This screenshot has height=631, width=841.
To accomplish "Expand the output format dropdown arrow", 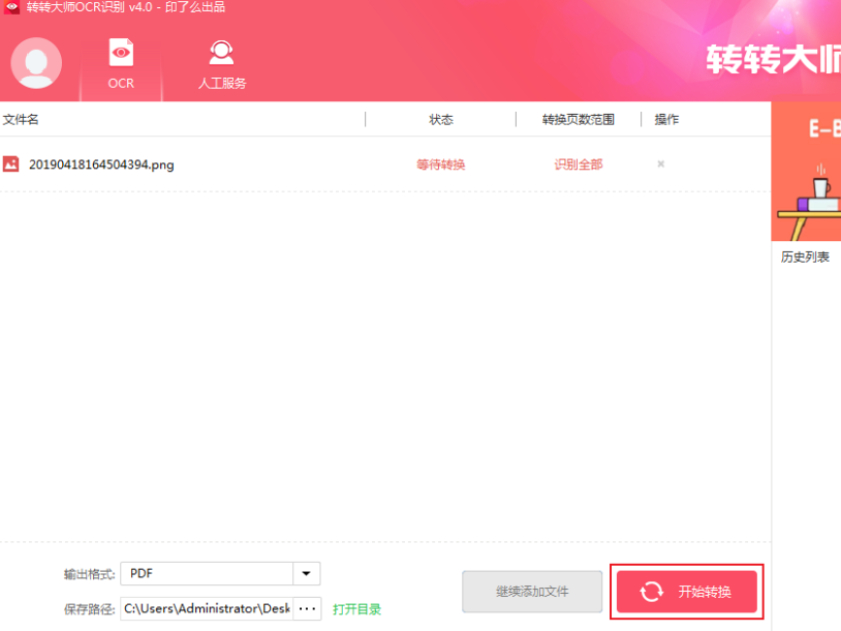I will click(306, 574).
